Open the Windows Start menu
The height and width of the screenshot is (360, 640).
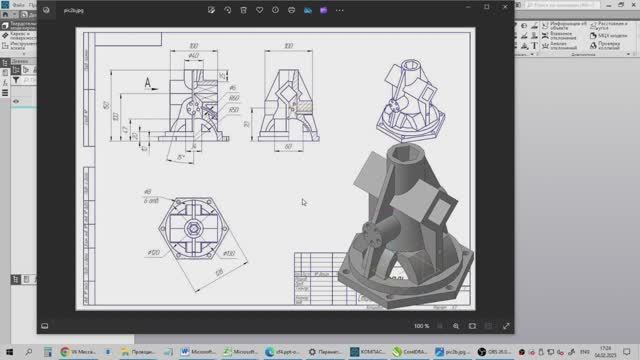point(9,351)
